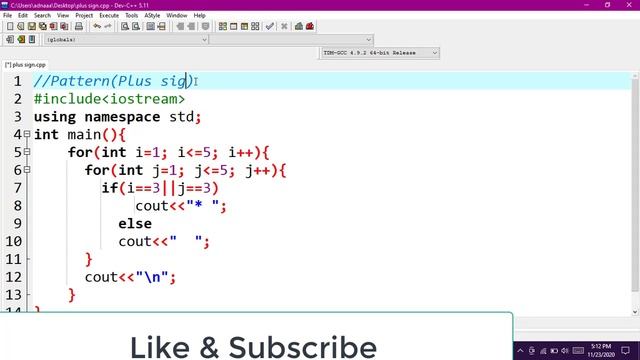
Task: Click the Profile Analysis chart icon
Action: [x=299, y=26]
